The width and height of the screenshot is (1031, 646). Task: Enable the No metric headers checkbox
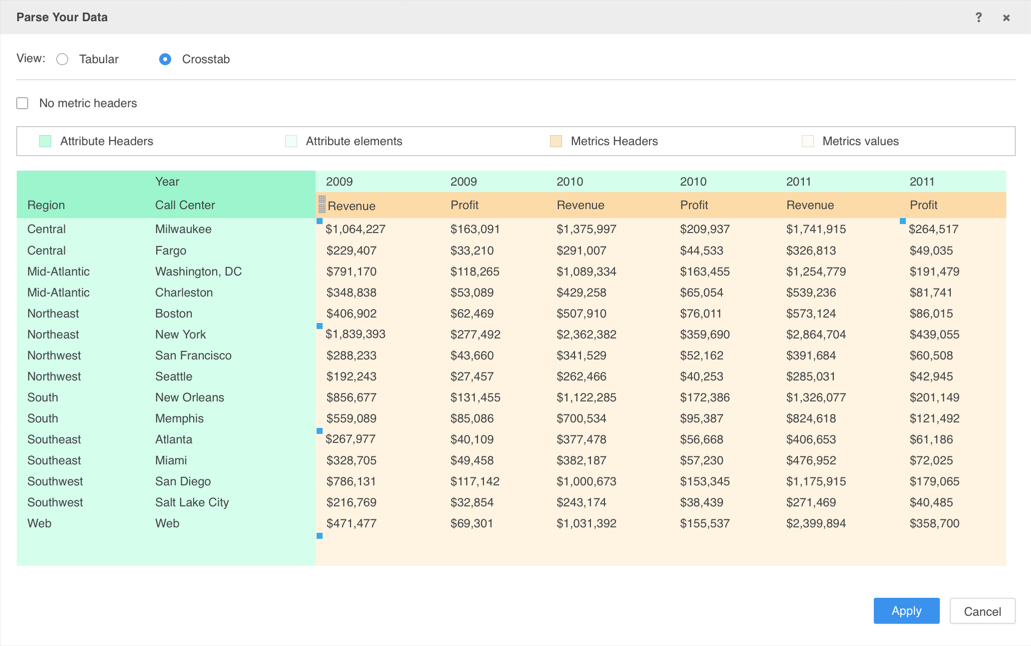pyautogui.click(x=22, y=103)
